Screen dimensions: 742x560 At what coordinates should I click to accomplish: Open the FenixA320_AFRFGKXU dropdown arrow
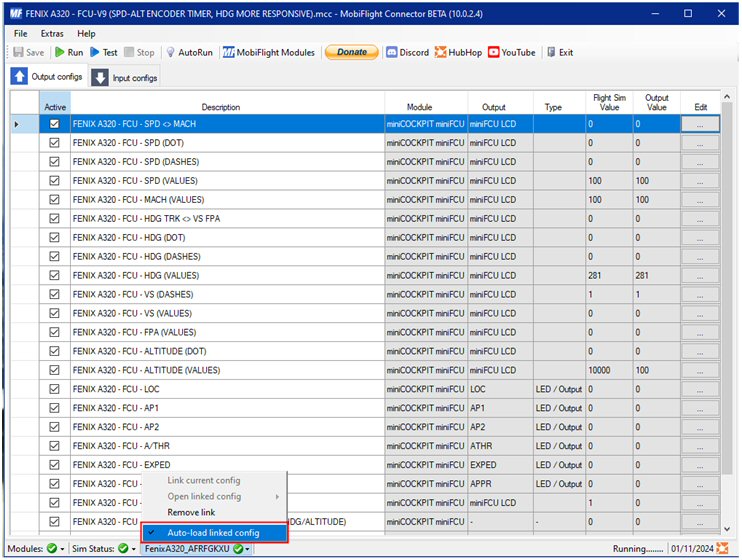pyautogui.click(x=247, y=549)
